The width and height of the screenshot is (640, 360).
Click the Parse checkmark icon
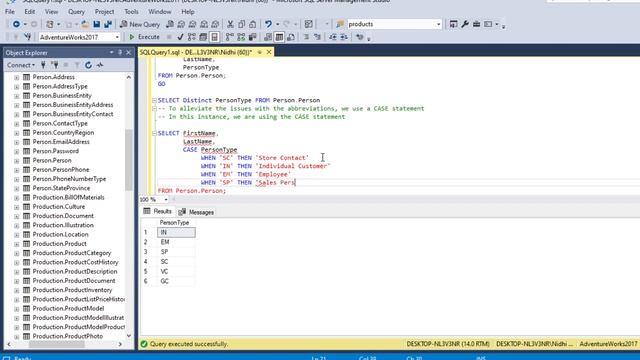tap(180, 37)
